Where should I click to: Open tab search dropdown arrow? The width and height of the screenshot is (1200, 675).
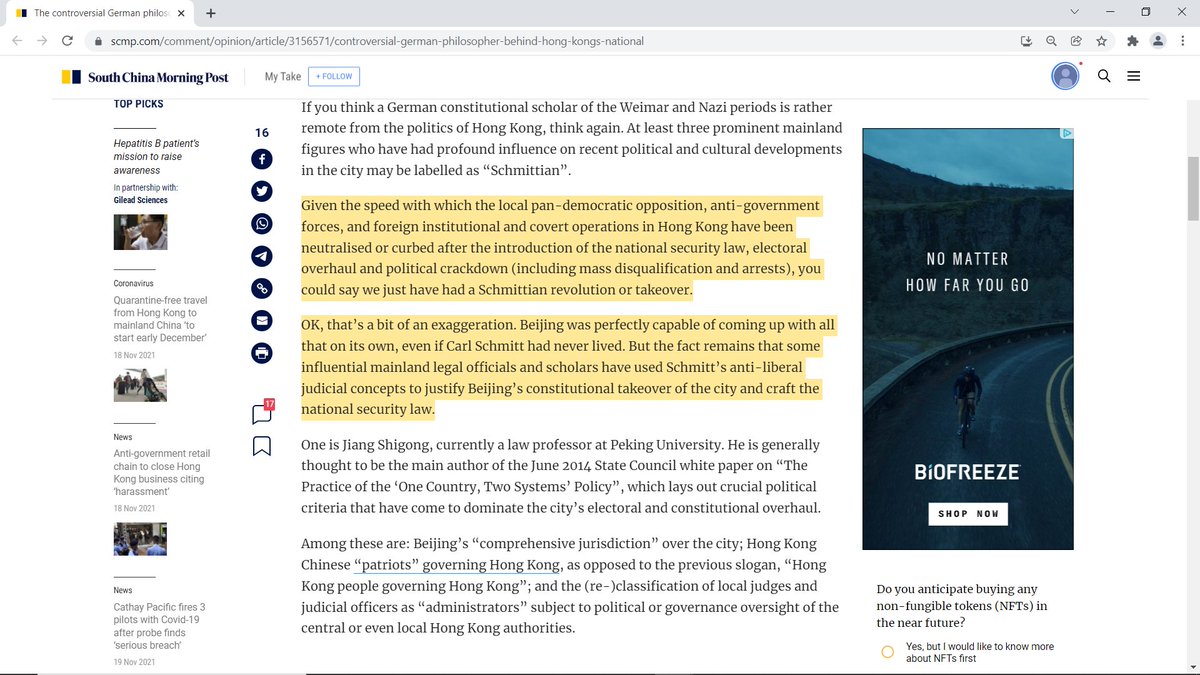[x=1074, y=12]
